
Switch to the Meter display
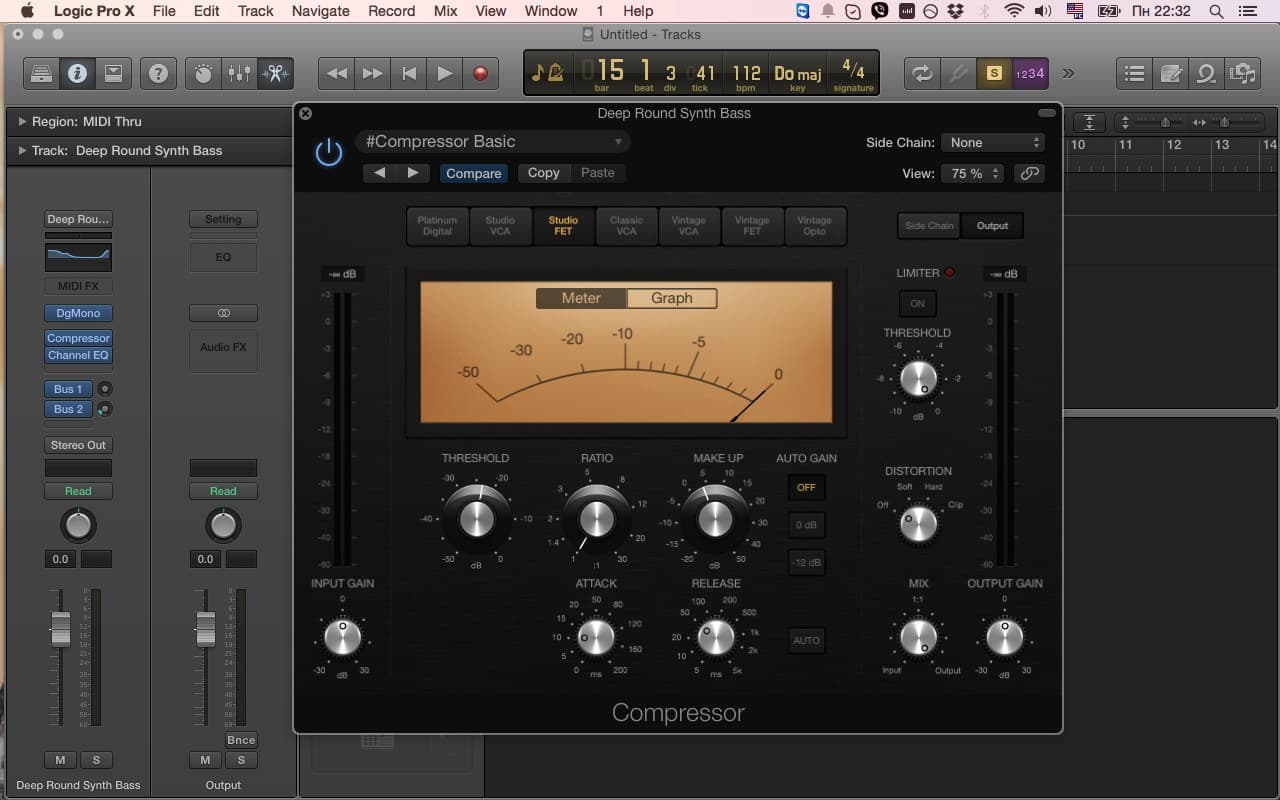tap(581, 298)
